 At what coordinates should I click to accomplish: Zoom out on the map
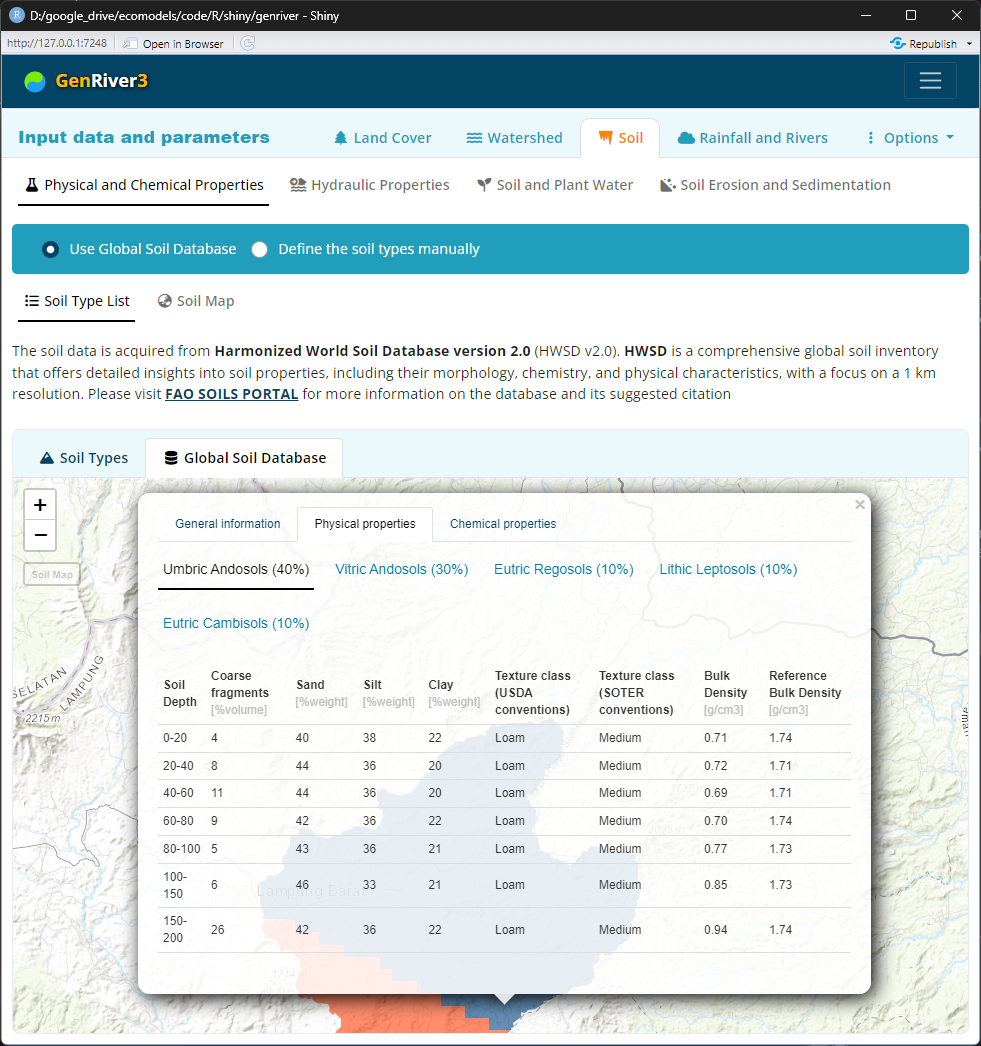coord(40,536)
